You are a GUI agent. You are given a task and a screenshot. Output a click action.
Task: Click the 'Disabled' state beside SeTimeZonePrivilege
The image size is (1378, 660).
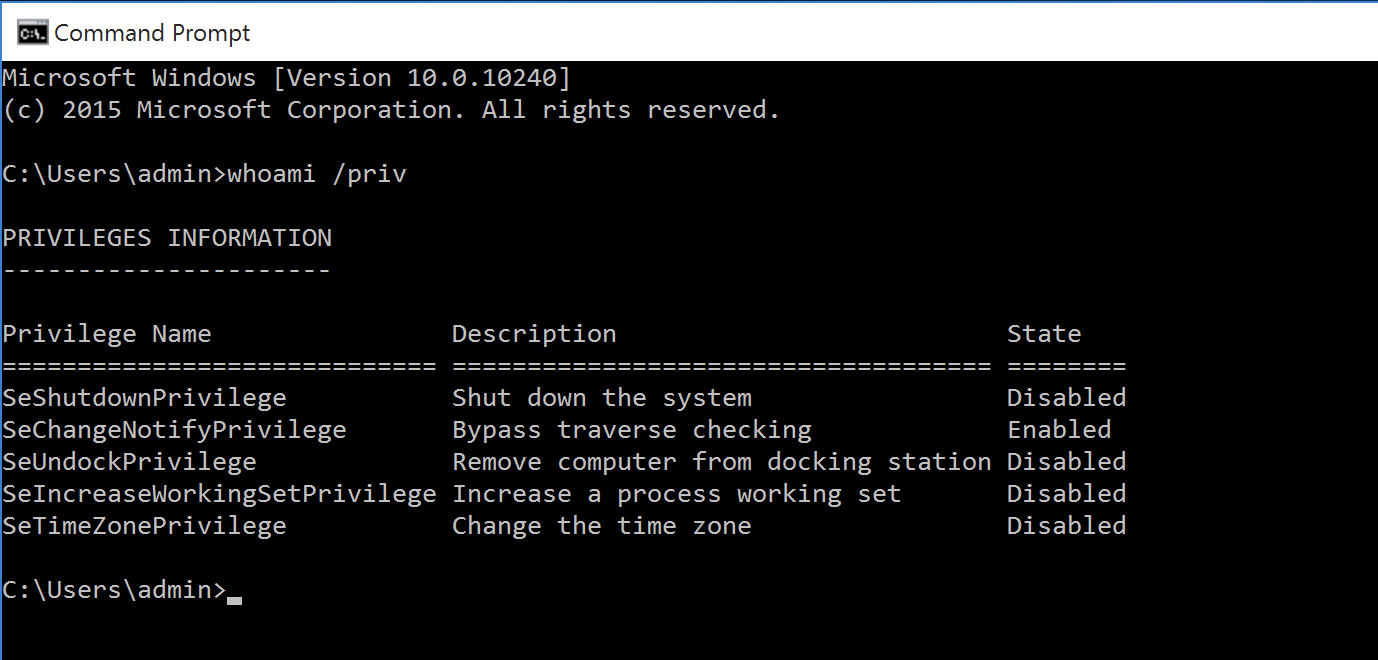[1066, 526]
